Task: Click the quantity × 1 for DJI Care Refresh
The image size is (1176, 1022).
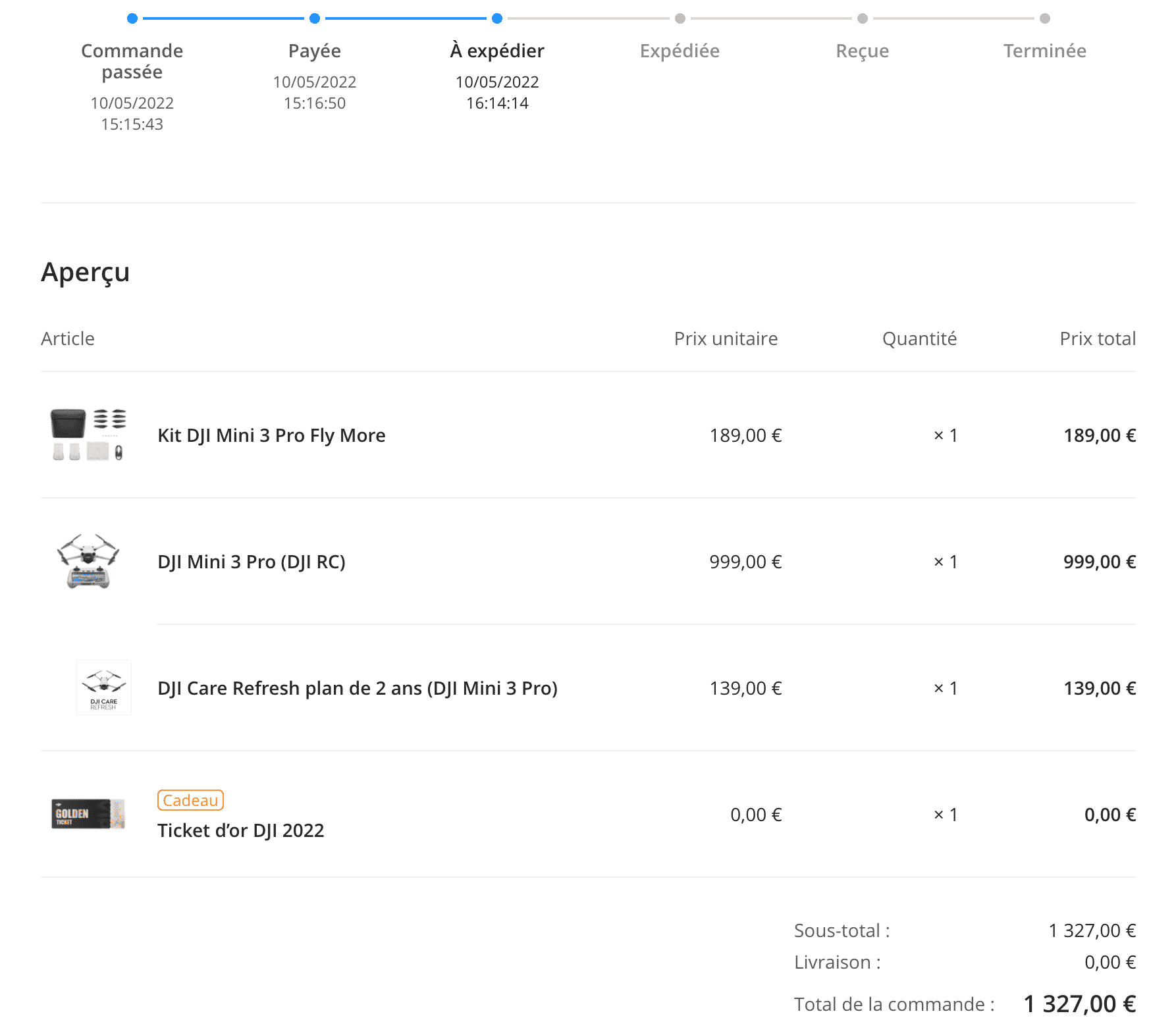Action: point(946,688)
